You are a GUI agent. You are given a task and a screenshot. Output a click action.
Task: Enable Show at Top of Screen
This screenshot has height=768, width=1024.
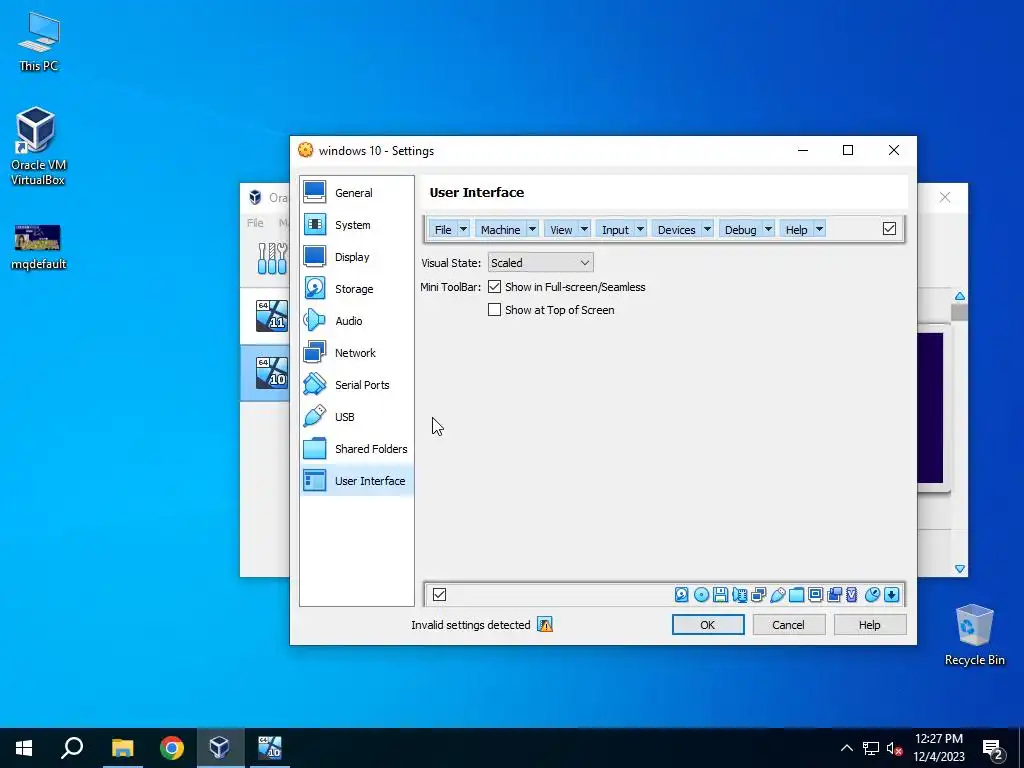click(x=494, y=310)
